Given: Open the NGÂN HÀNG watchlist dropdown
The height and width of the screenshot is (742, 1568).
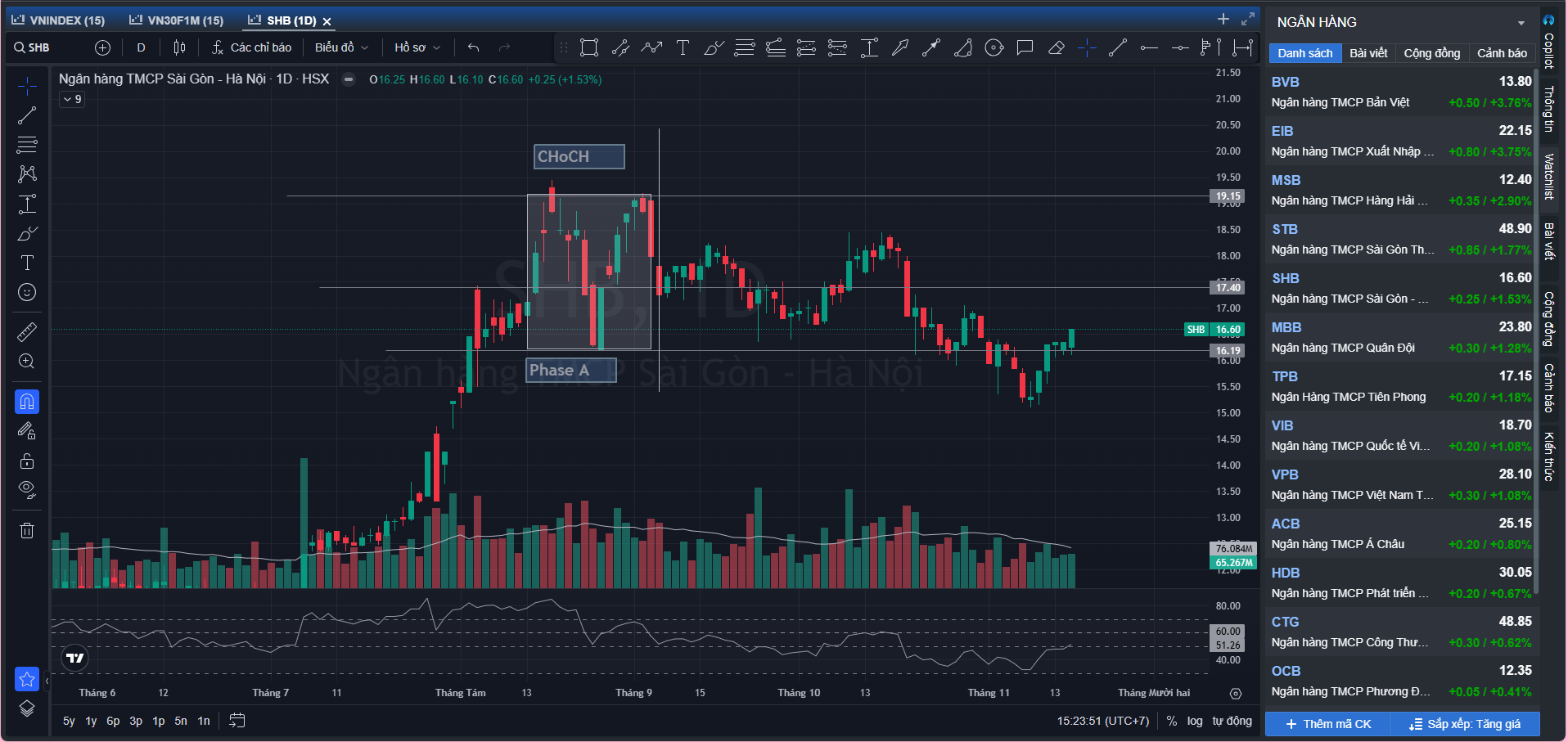Looking at the screenshot, I should tap(1521, 23).
